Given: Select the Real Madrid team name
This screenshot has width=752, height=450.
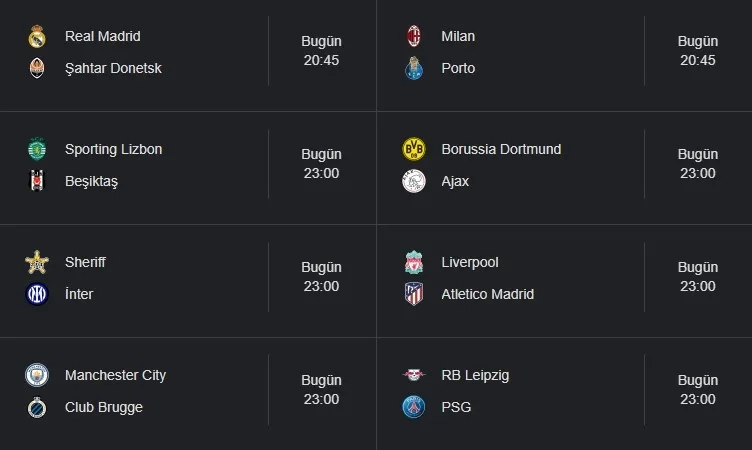Looking at the screenshot, I should pyautogui.click(x=103, y=37).
